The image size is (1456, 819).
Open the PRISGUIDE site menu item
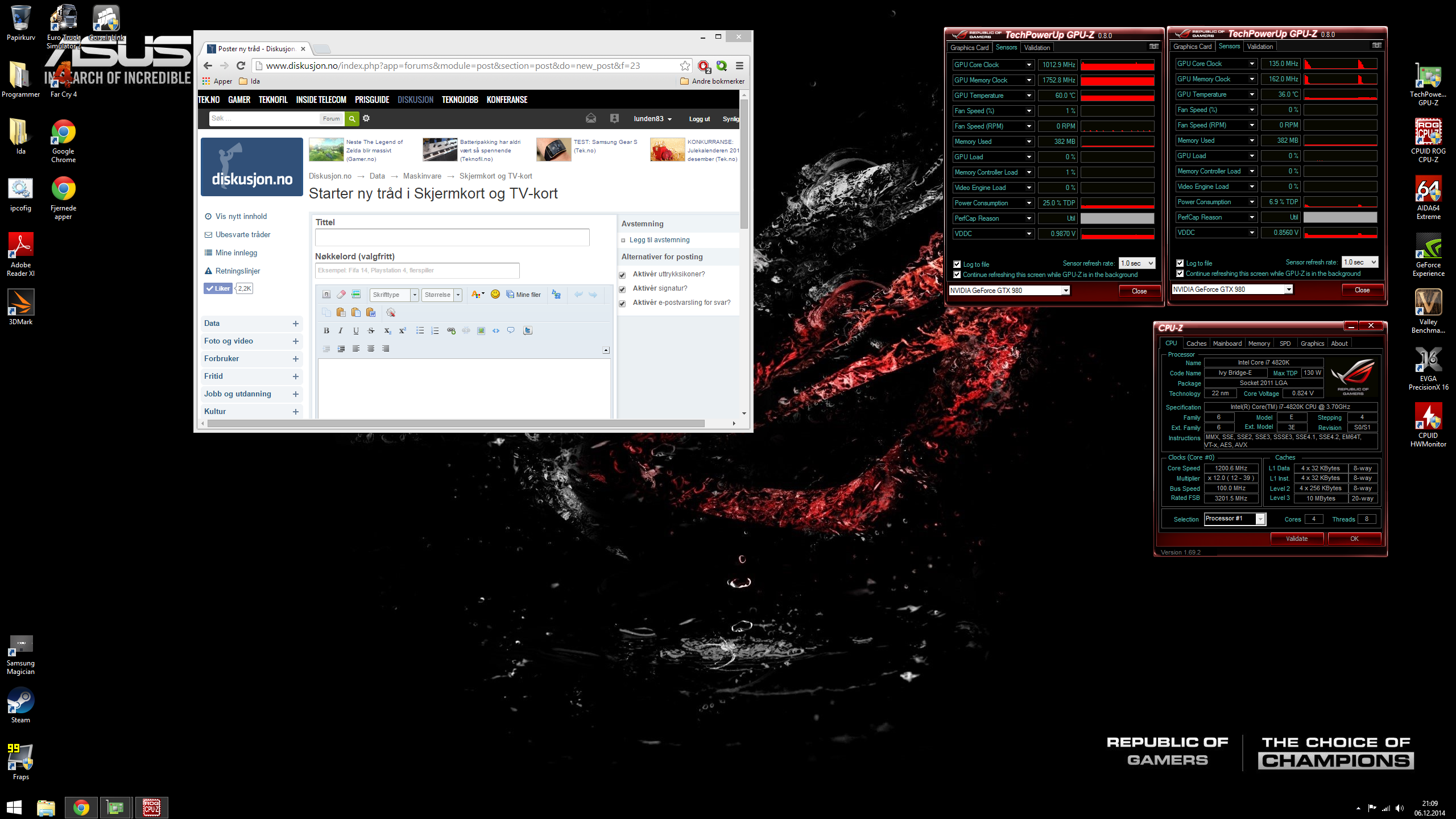pos(372,100)
